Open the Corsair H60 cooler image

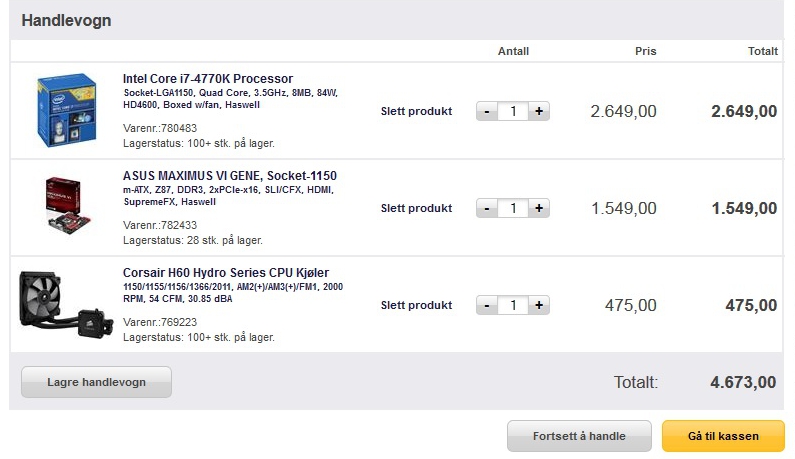coord(66,305)
